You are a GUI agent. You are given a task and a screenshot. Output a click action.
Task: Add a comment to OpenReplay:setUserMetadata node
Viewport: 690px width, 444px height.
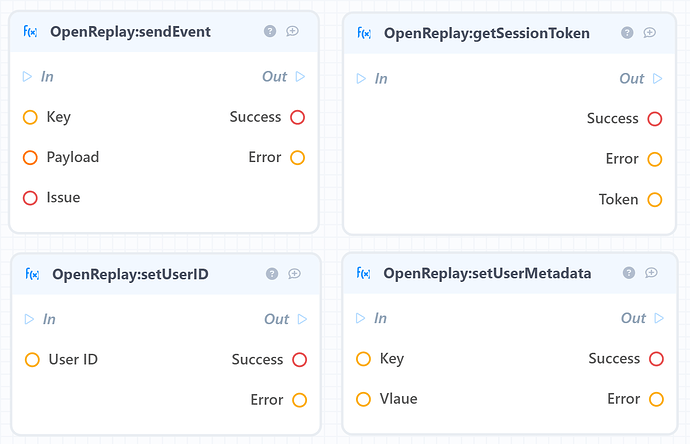pyautogui.click(x=651, y=273)
